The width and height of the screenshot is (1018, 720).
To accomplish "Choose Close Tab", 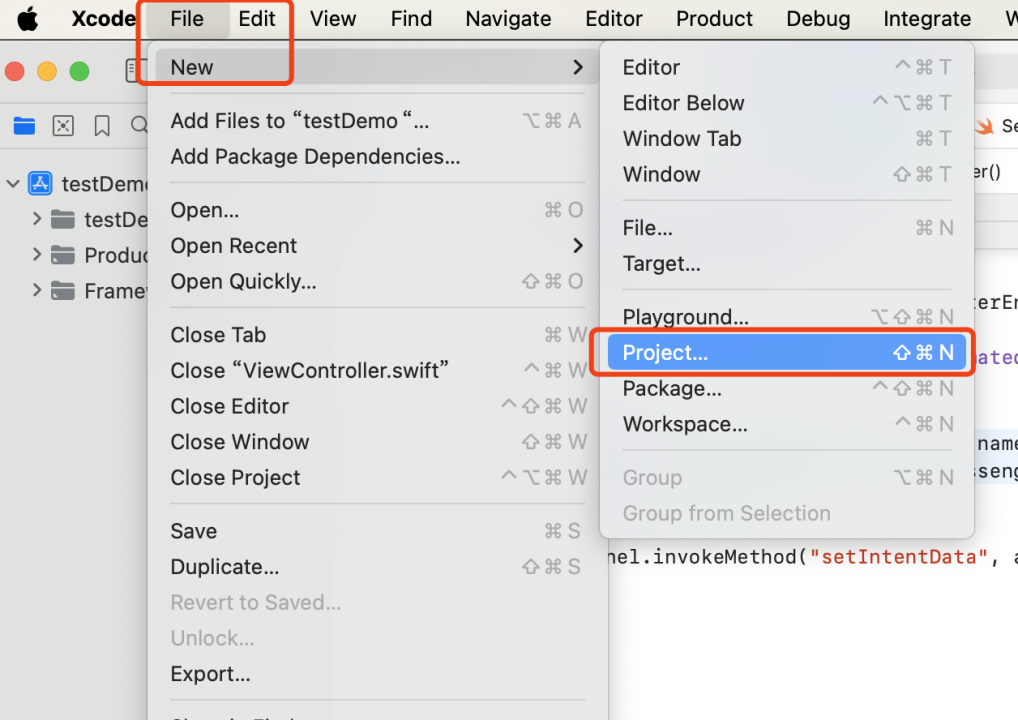I will 375,335.
